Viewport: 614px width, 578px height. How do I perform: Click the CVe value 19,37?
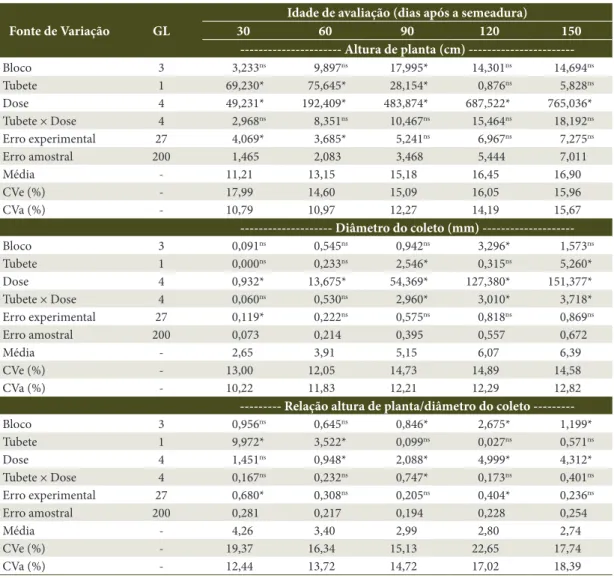(x=239, y=549)
